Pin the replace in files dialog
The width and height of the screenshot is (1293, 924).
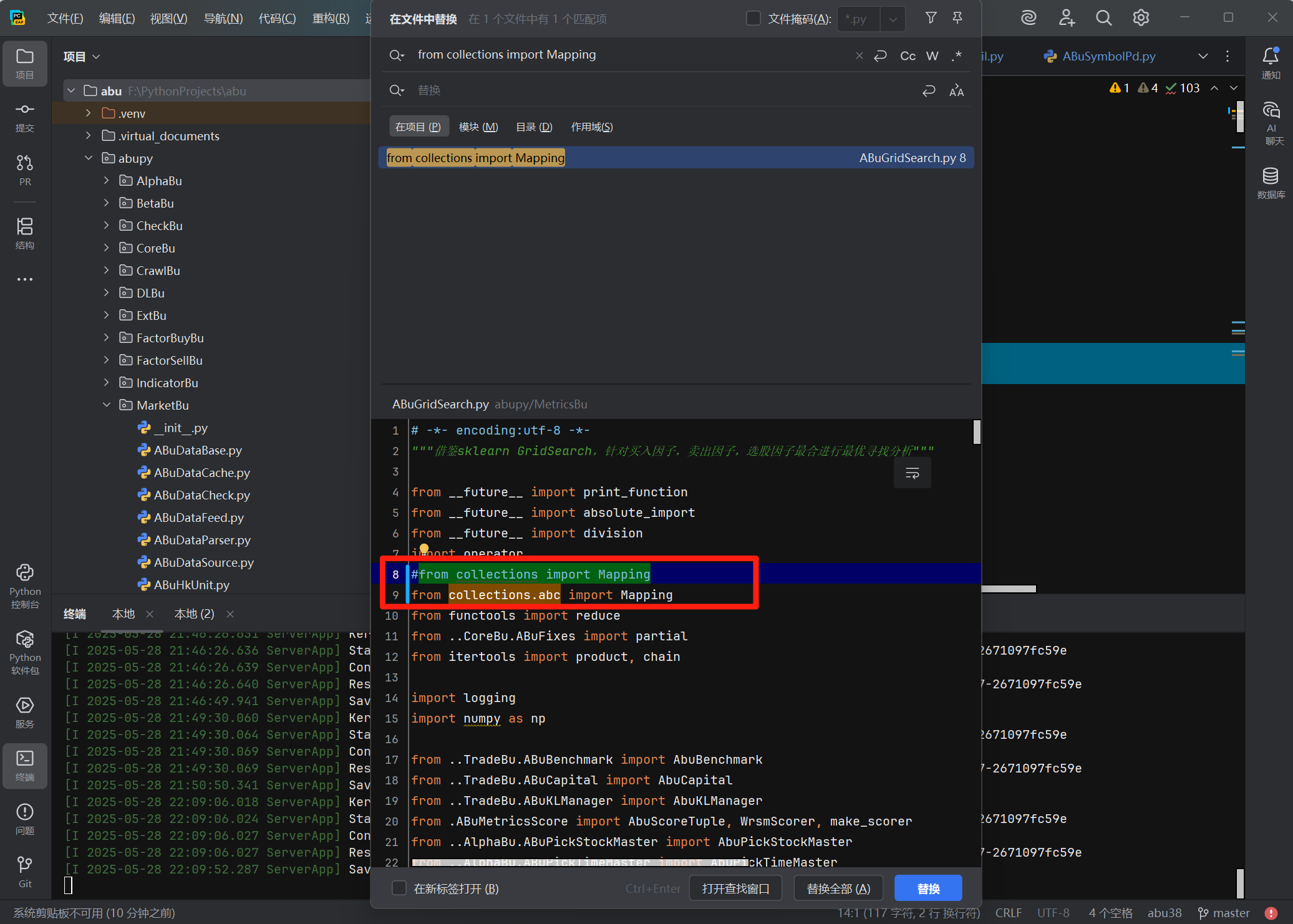pos(957,18)
